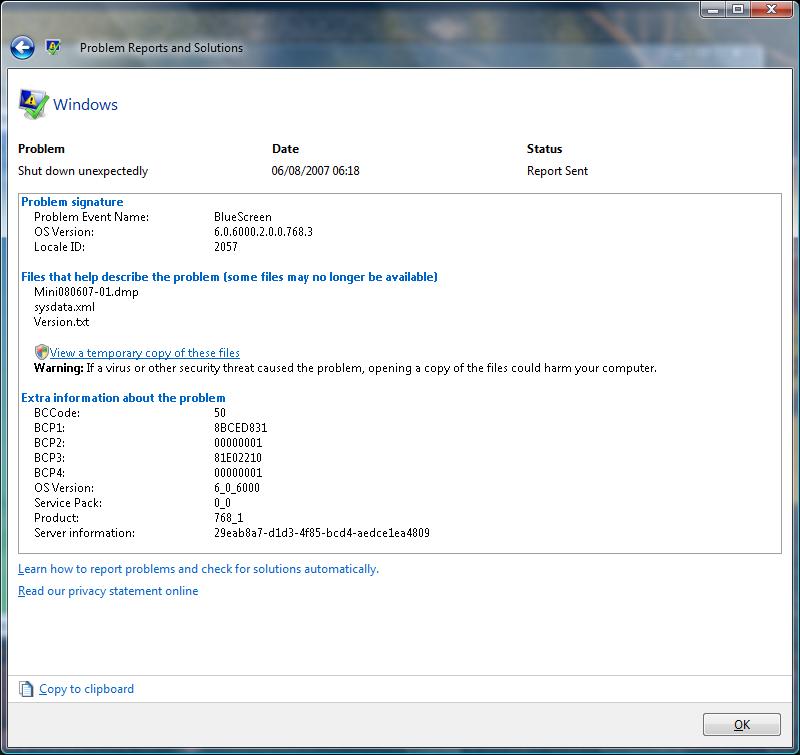The height and width of the screenshot is (755, 800).
Task: Minimize the Problem Reports window
Action: pos(713,9)
